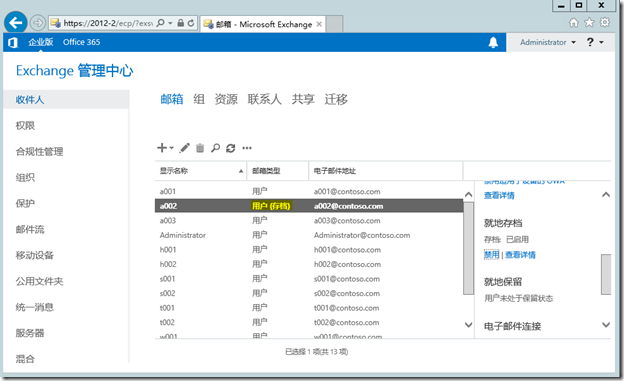Open notifications bell

tap(493, 42)
